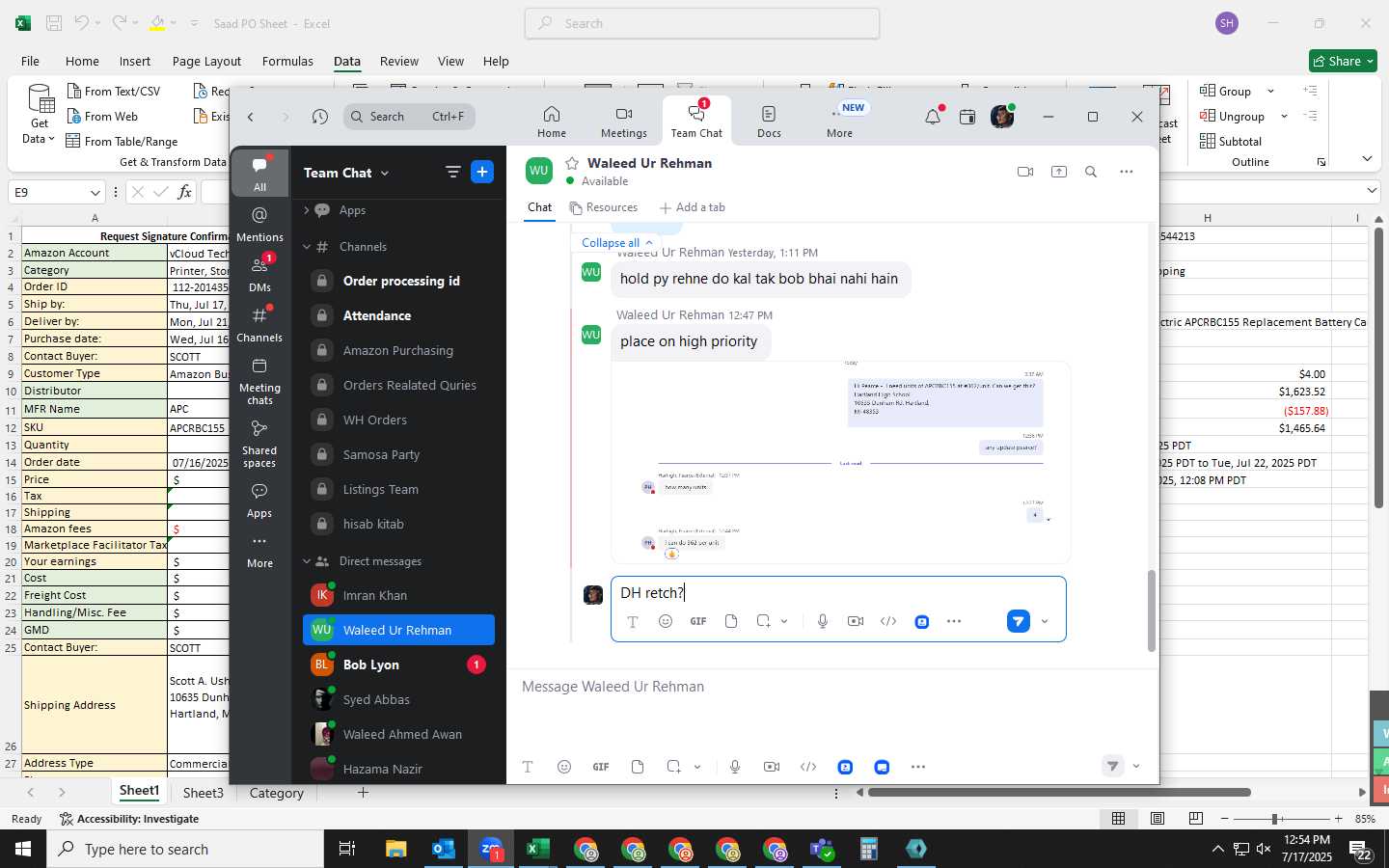Open the chat header more options ellipsis
This screenshot has height=868, width=1389.
point(1126,172)
